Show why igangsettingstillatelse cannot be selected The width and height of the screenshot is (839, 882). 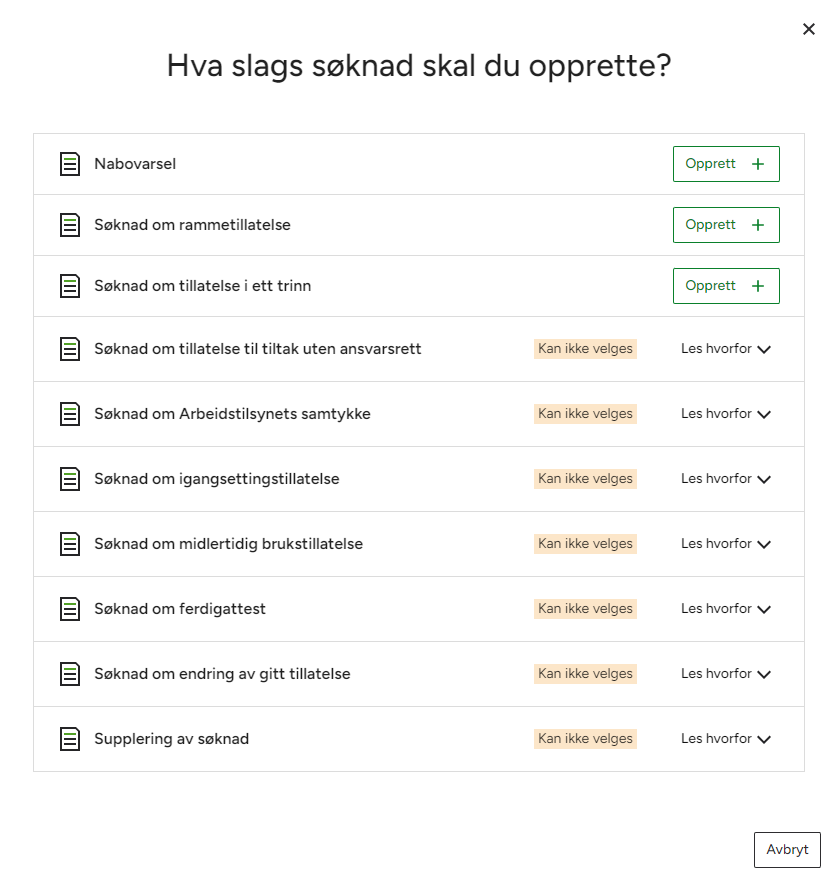[726, 479]
